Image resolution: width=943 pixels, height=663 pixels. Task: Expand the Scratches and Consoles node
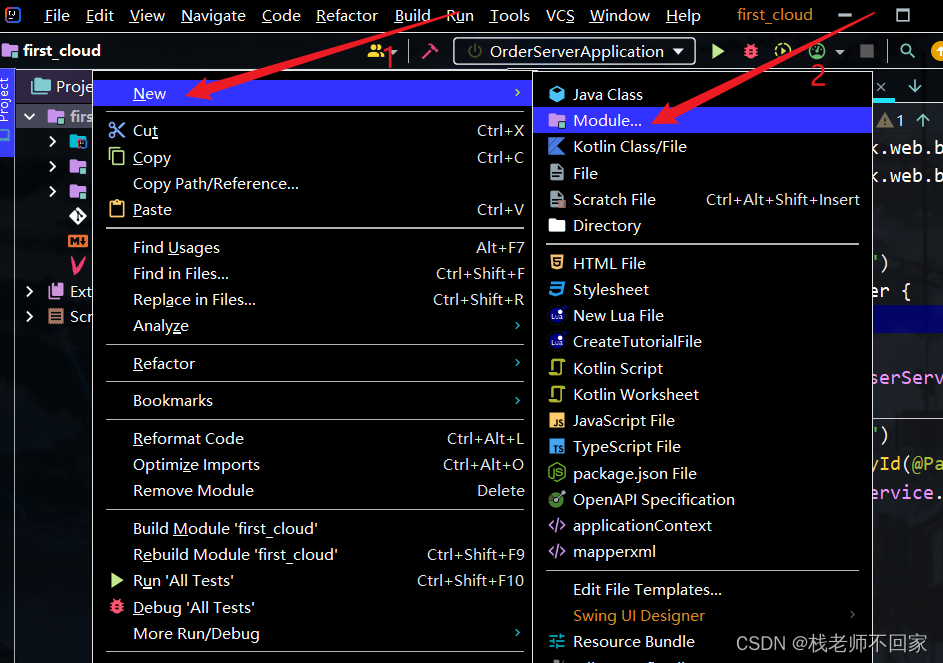click(29, 316)
